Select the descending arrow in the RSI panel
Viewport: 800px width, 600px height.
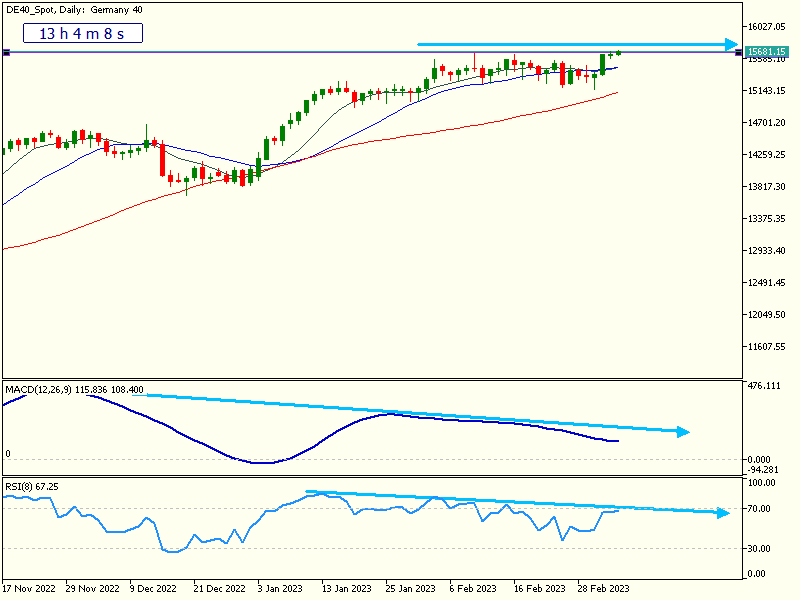tap(520, 500)
